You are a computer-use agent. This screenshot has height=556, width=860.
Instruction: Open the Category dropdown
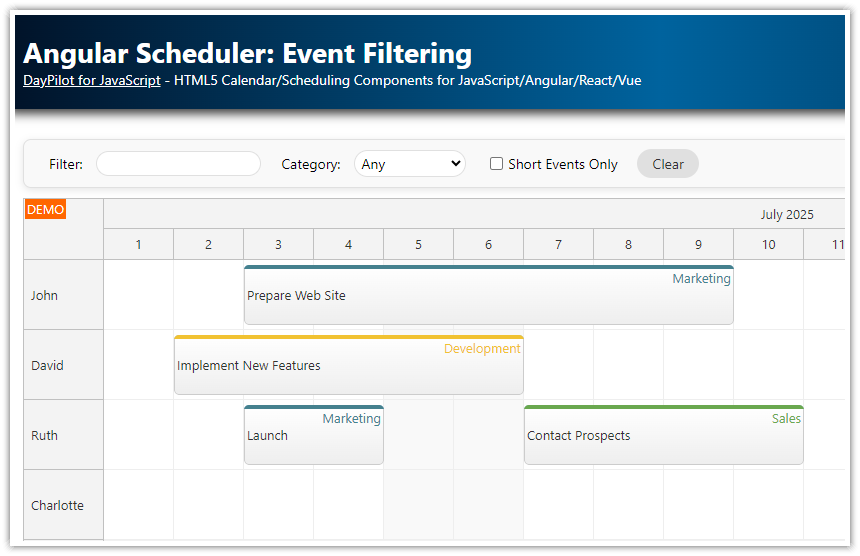pos(410,164)
